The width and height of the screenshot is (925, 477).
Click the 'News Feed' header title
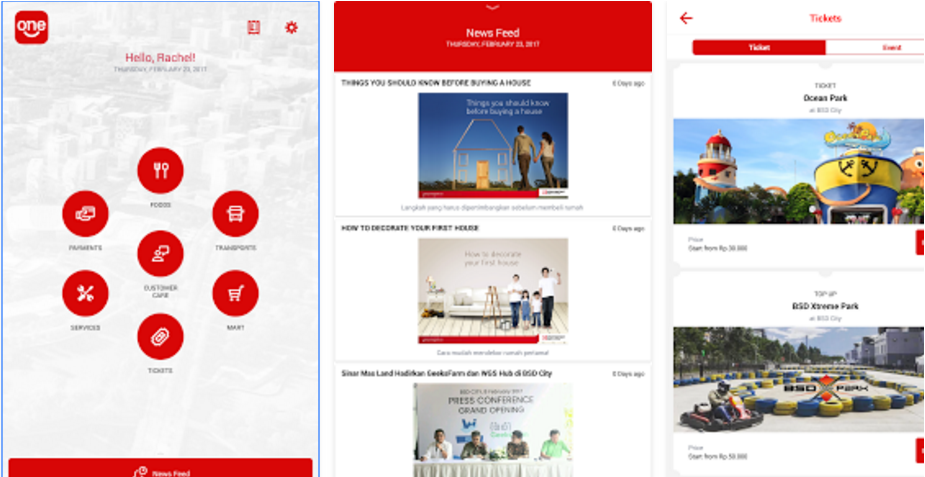493,33
